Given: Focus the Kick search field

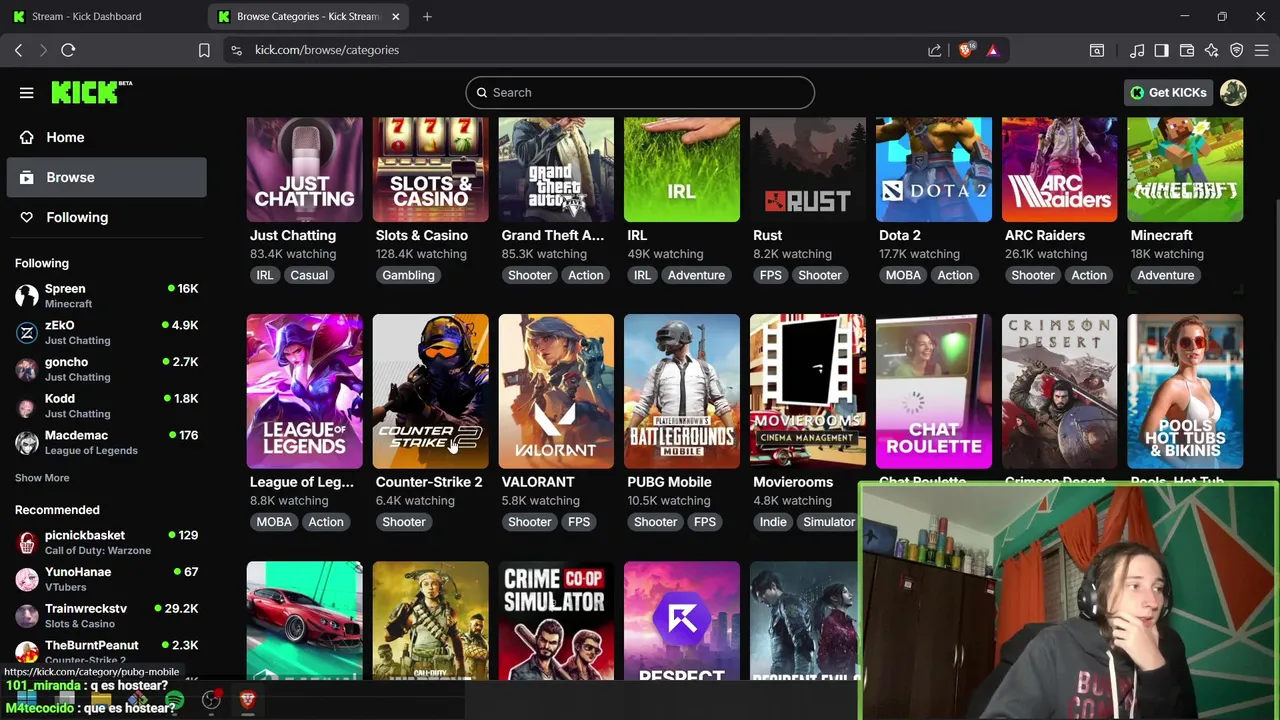Looking at the screenshot, I should click(x=640, y=92).
